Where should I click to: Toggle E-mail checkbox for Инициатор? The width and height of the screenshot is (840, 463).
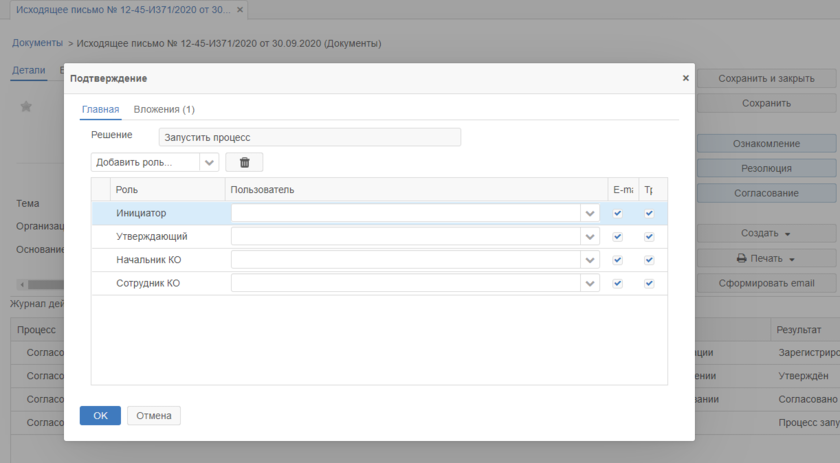[x=617, y=213]
